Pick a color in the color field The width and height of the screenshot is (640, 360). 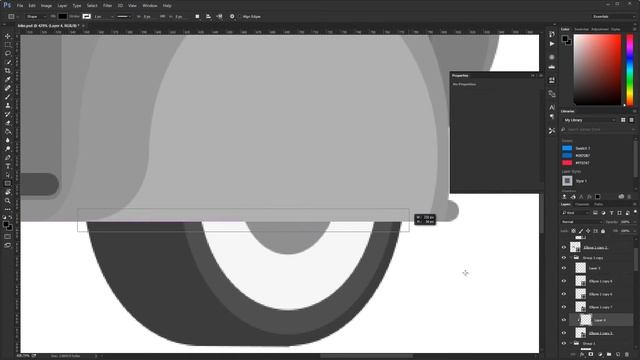pyautogui.click(x=598, y=70)
